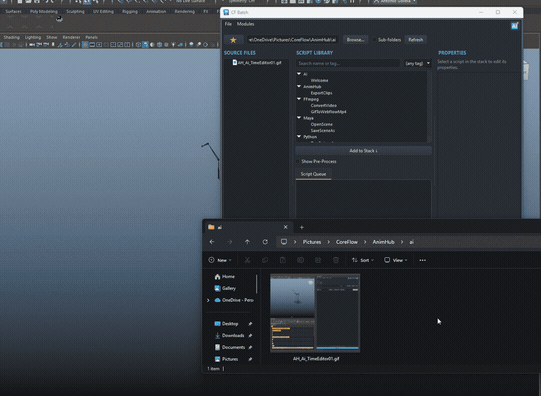Add a new tab in File Explorer
541x396 pixels.
point(302,227)
